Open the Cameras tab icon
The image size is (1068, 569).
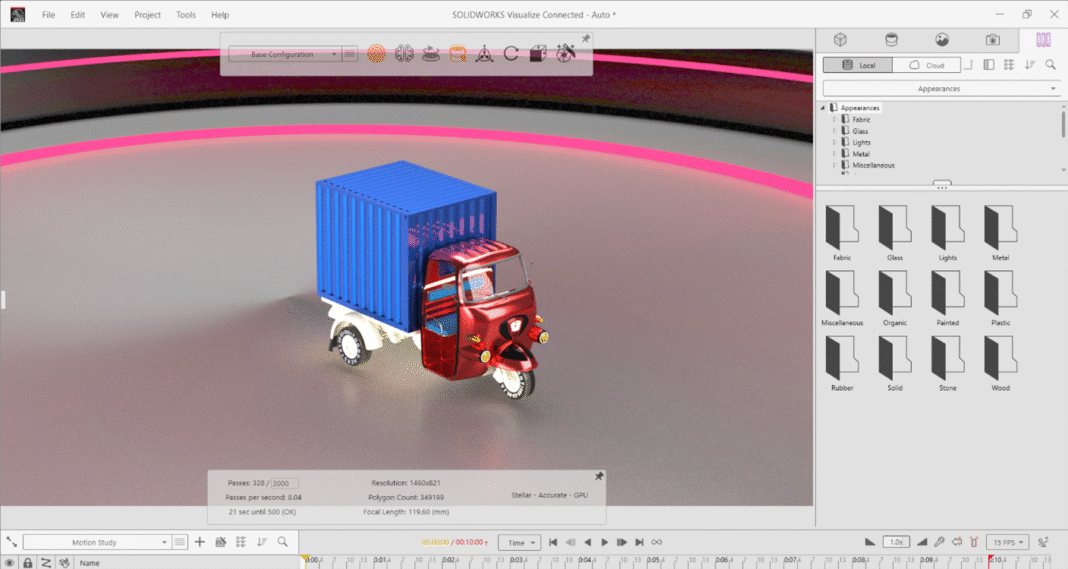point(993,40)
